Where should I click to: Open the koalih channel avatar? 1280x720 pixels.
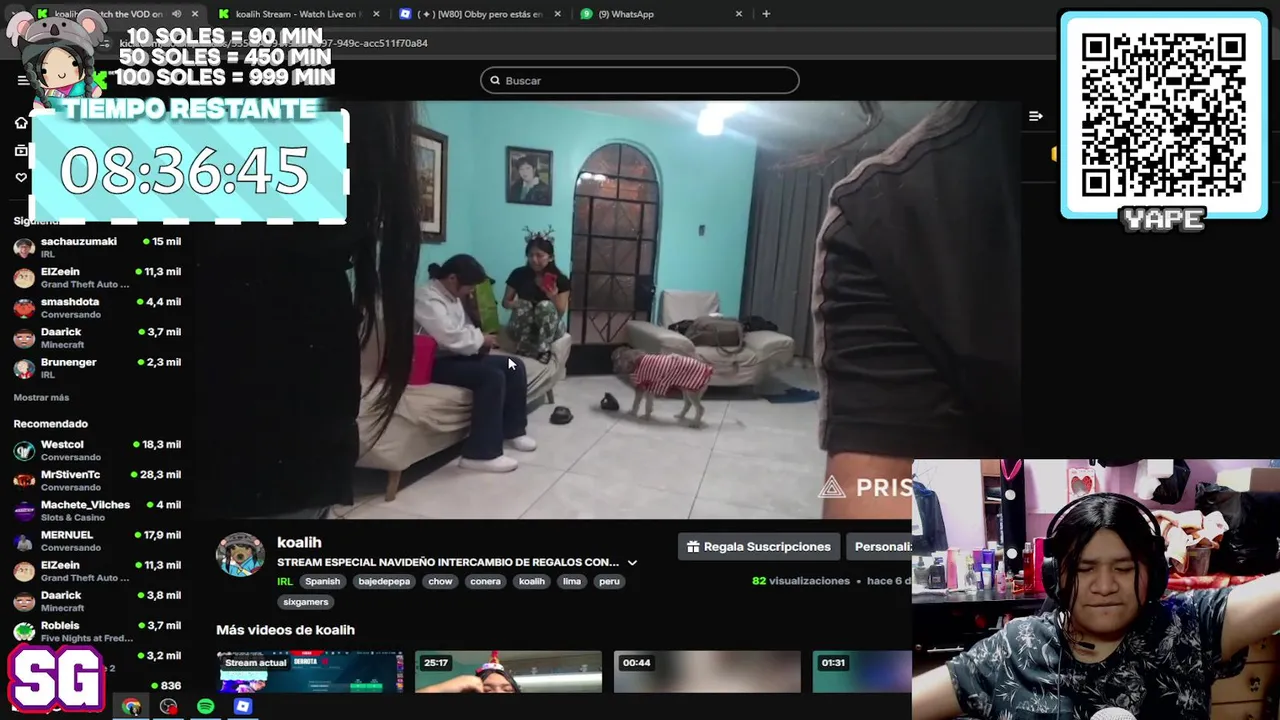pyautogui.click(x=240, y=555)
